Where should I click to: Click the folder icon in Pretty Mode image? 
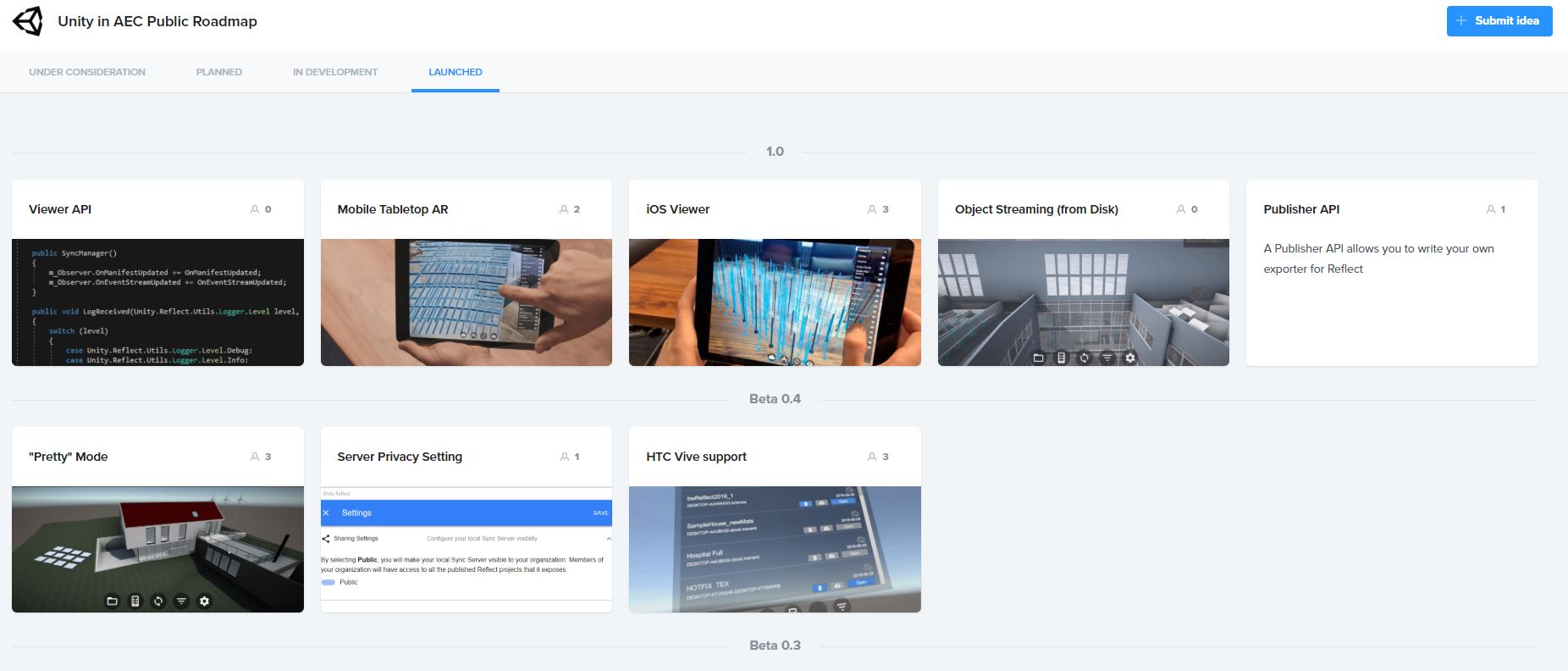click(112, 601)
